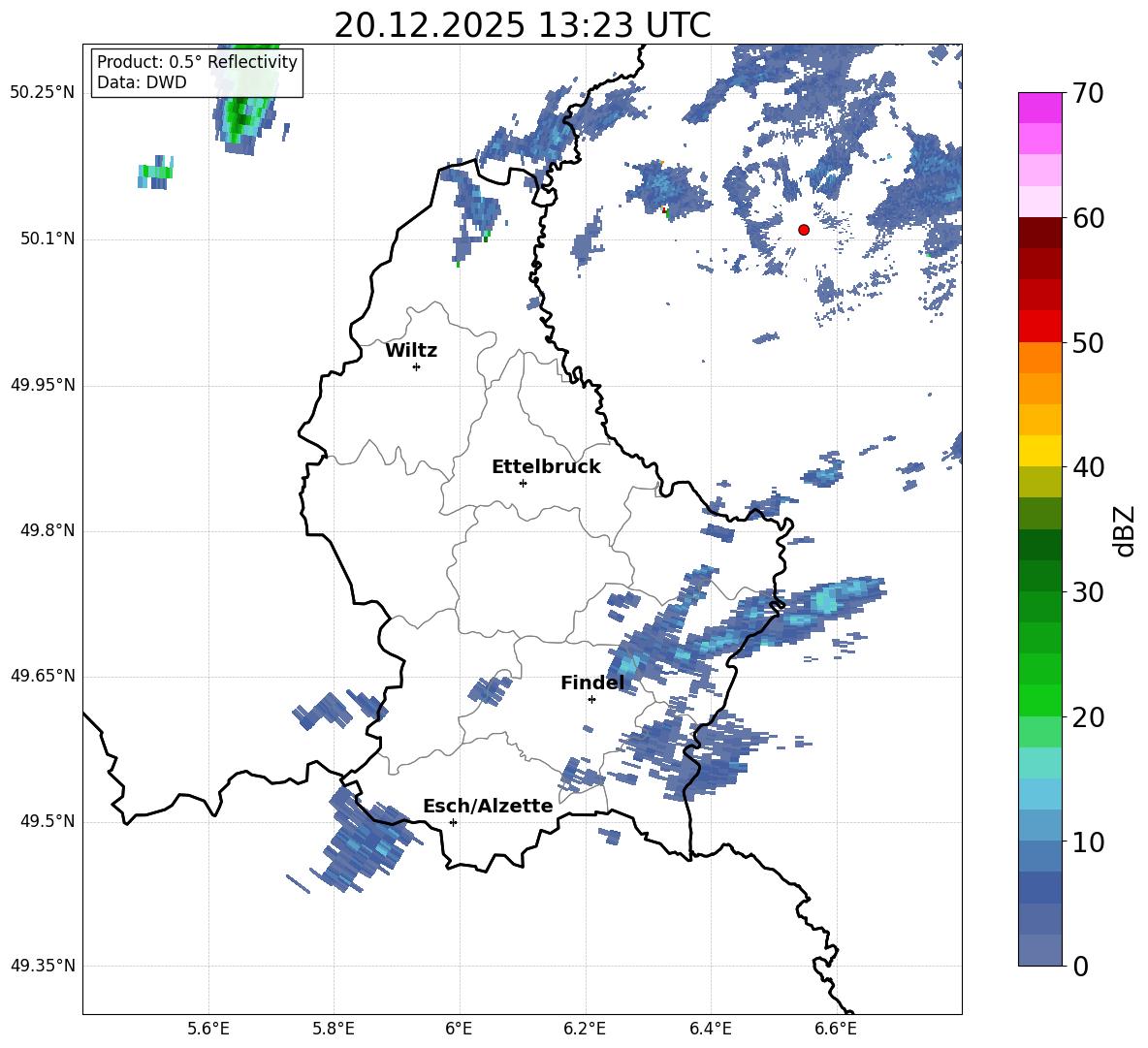Click the Findel city label
This screenshot has height=1048, width=1148.
pos(592,683)
